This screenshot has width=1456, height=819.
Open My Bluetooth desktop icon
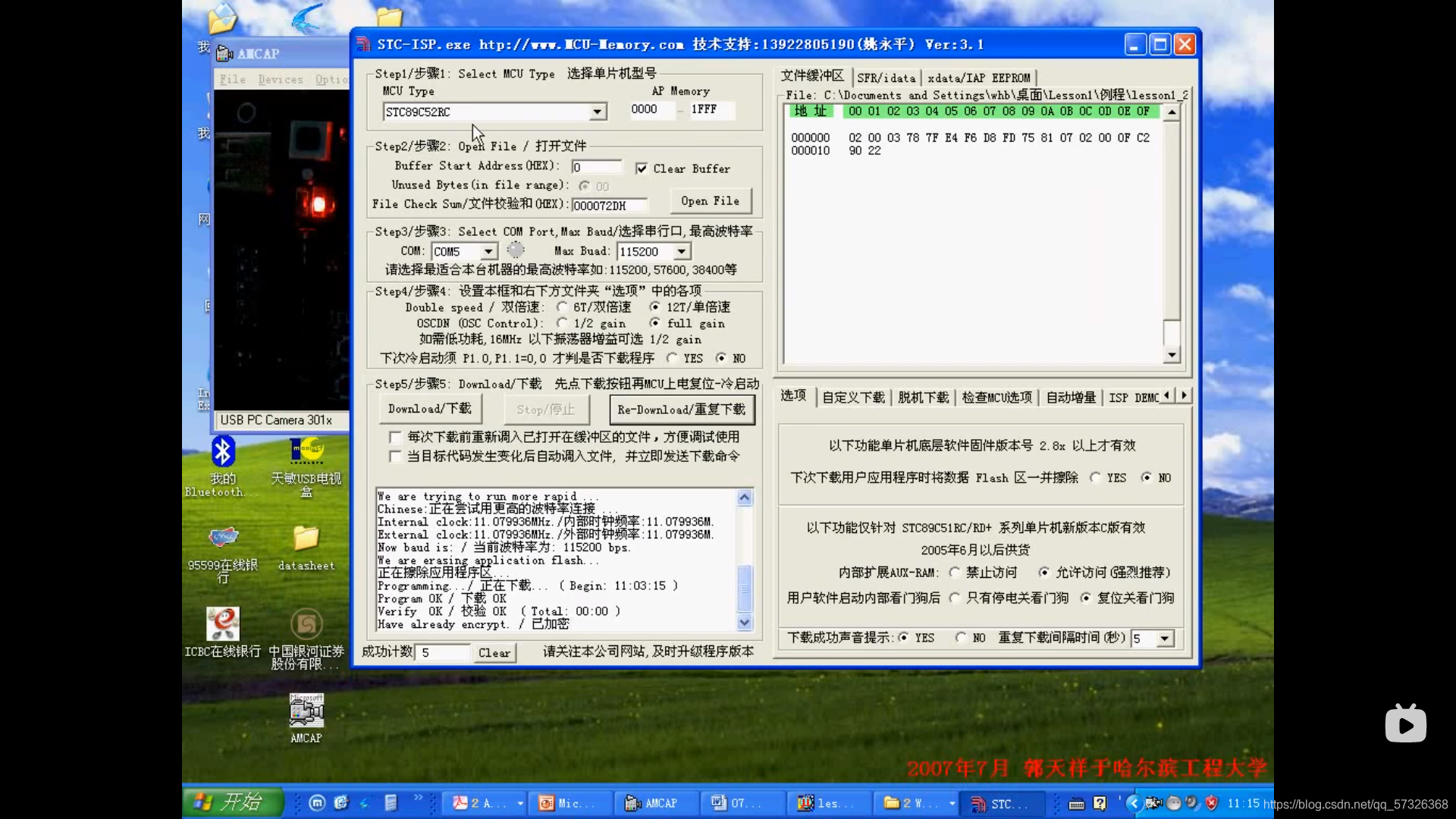coord(222,453)
